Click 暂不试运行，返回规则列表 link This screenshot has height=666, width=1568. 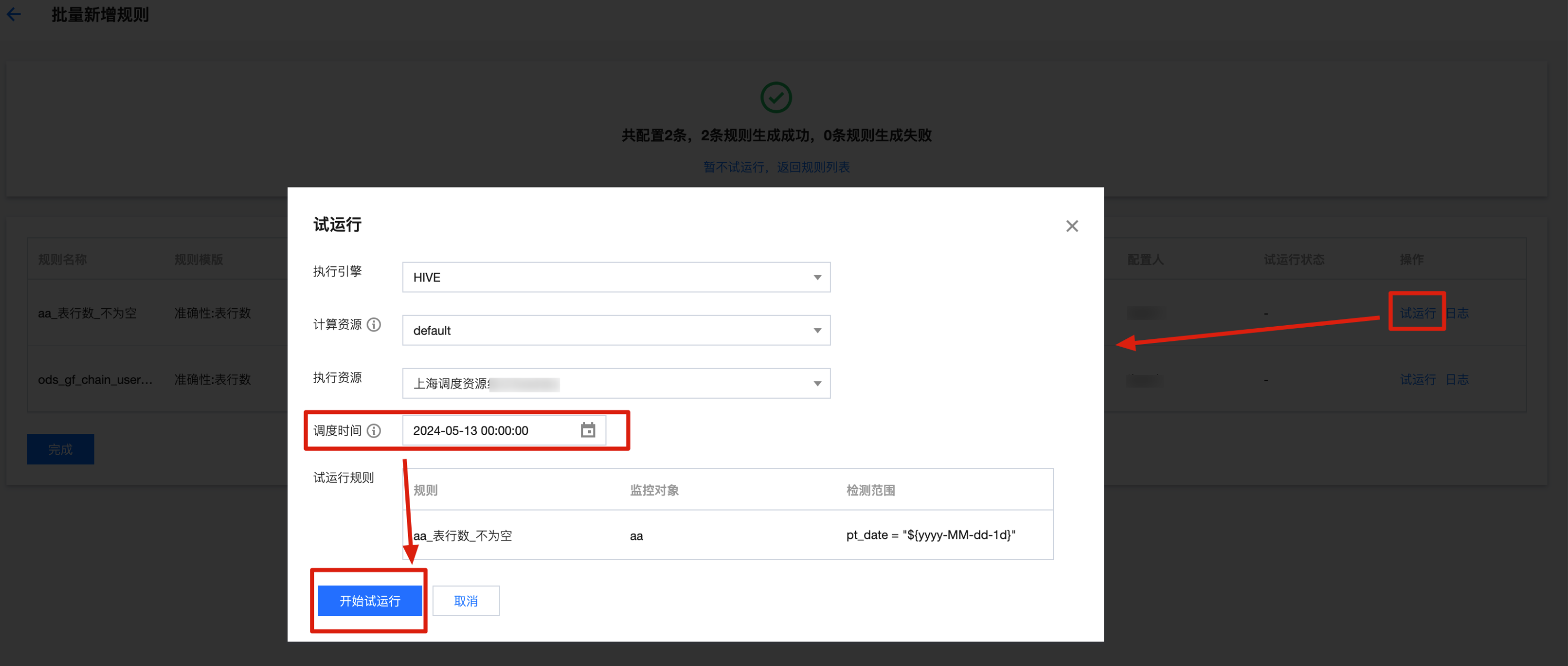click(x=776, y=167)
